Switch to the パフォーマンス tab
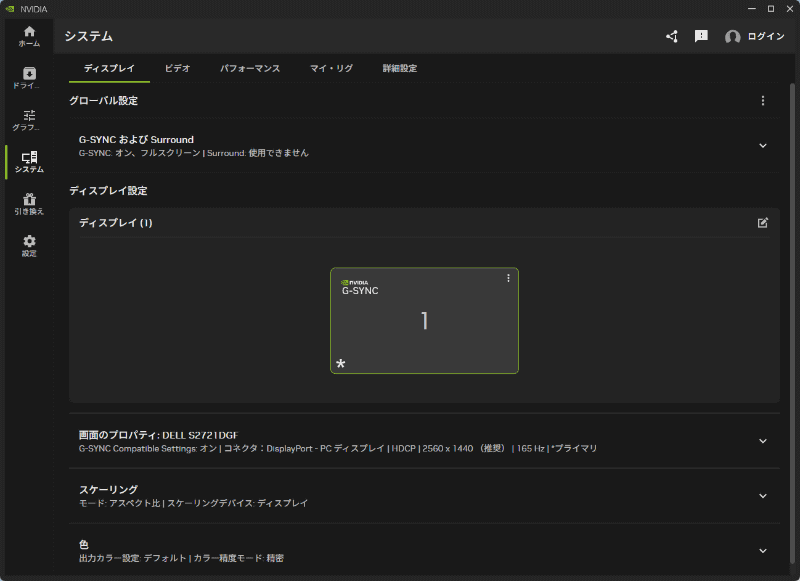Viewport: 800px width, 581px height. click(x=250, y=68)
